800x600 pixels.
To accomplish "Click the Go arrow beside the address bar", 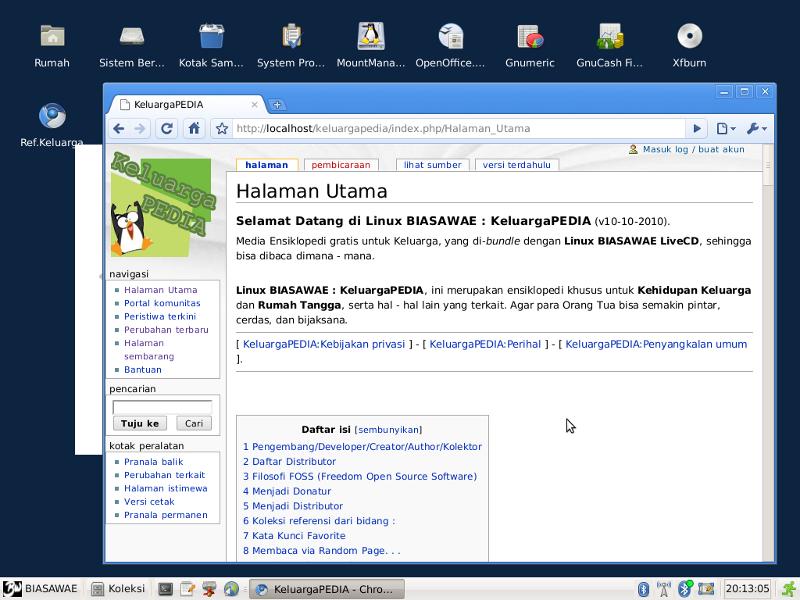I will (697, 128).
